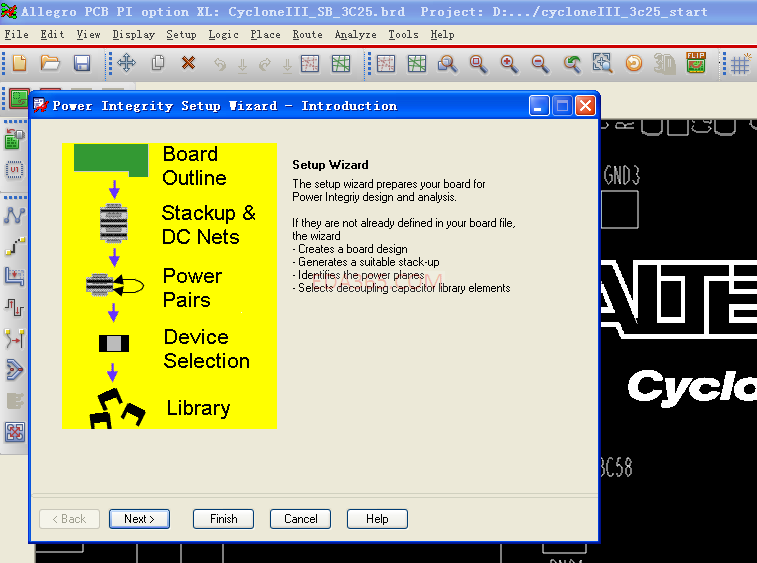This screenshot has width=757, height=563.
Task: Click the red X Delete icon
Action: click(188, 63)
